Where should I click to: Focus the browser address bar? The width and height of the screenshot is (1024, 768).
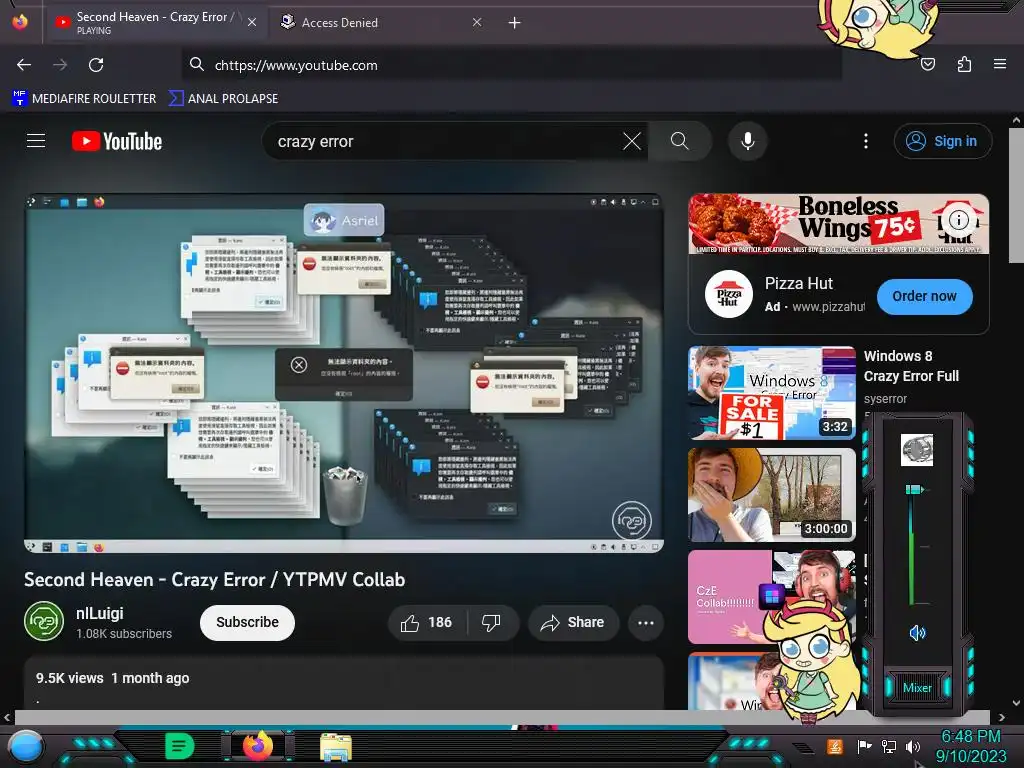[511, 65]
